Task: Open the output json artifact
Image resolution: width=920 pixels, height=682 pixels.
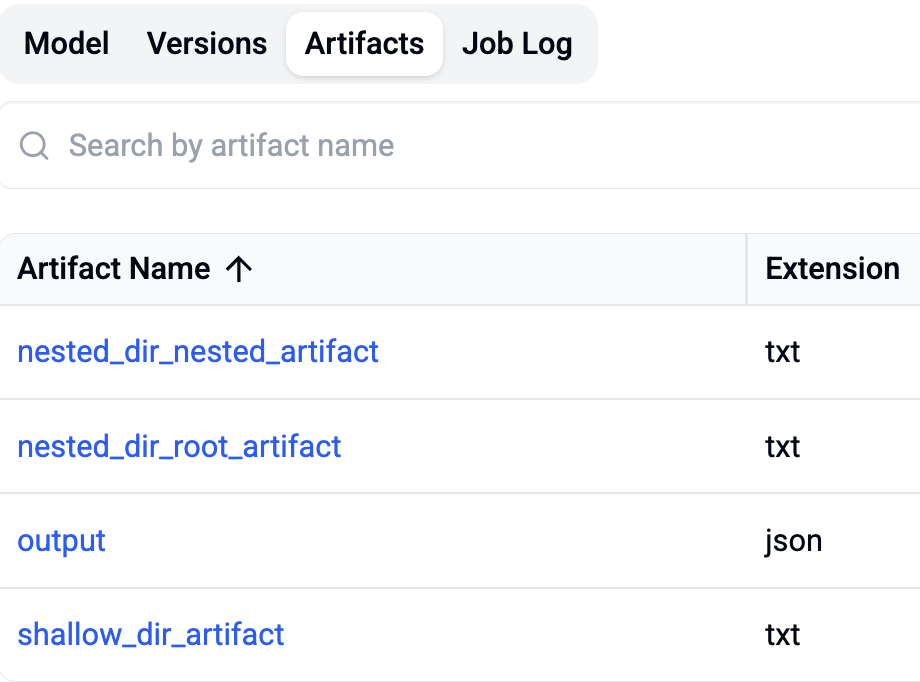Action: point(61,541)
